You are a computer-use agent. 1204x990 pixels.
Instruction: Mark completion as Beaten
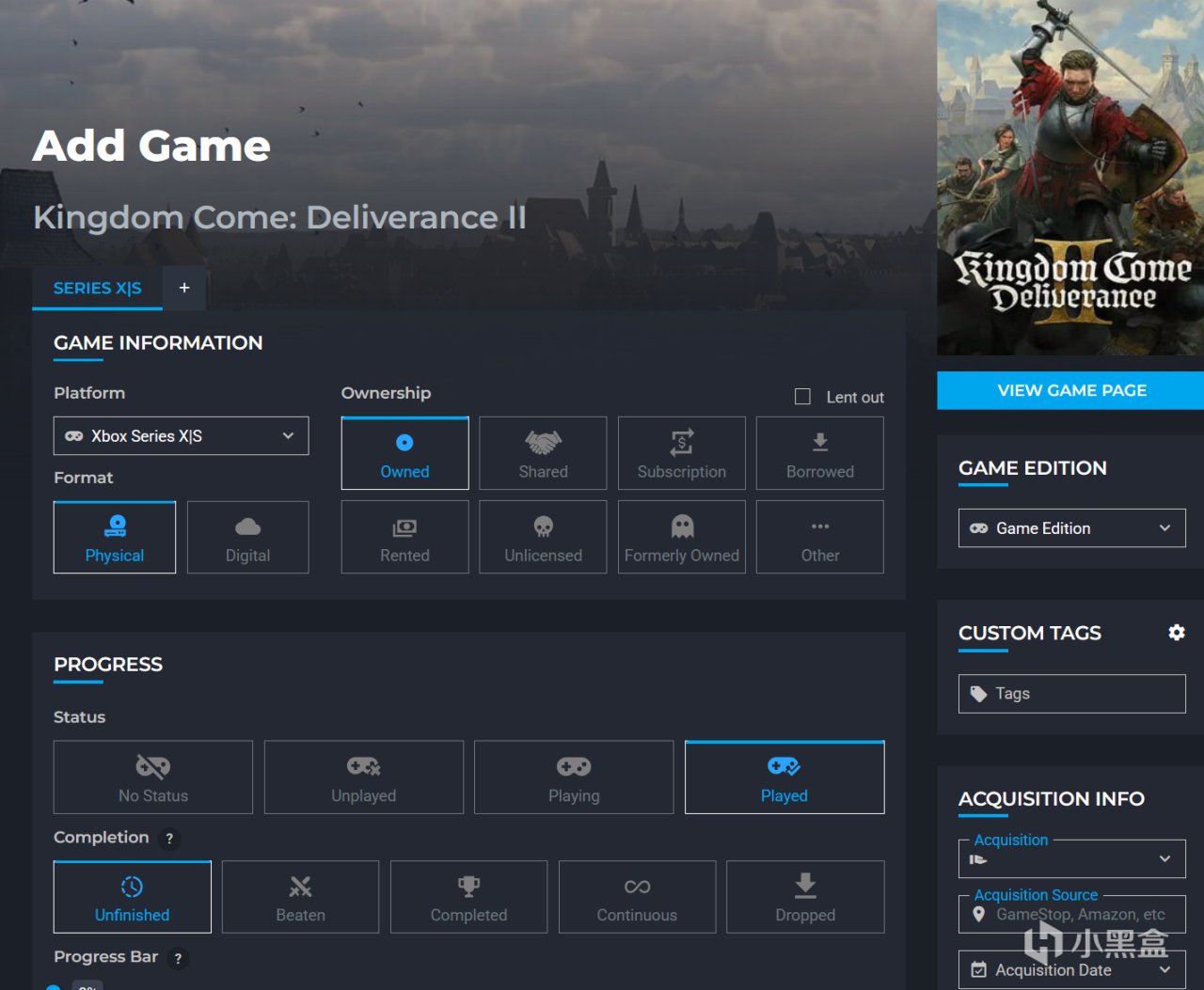point(301,897)
